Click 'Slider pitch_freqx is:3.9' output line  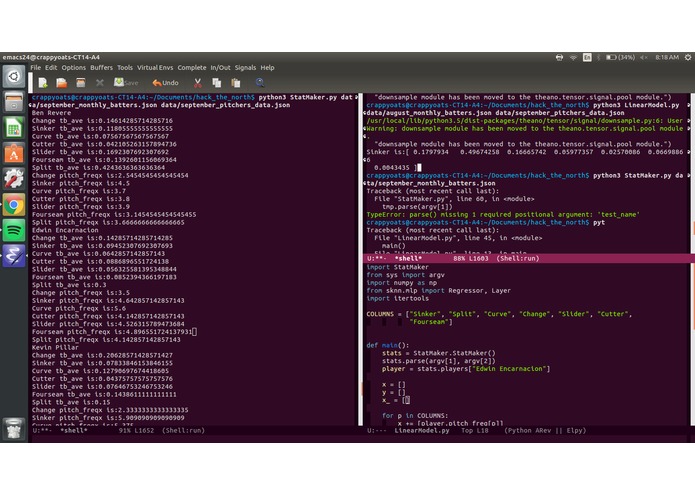coord(81,206)
